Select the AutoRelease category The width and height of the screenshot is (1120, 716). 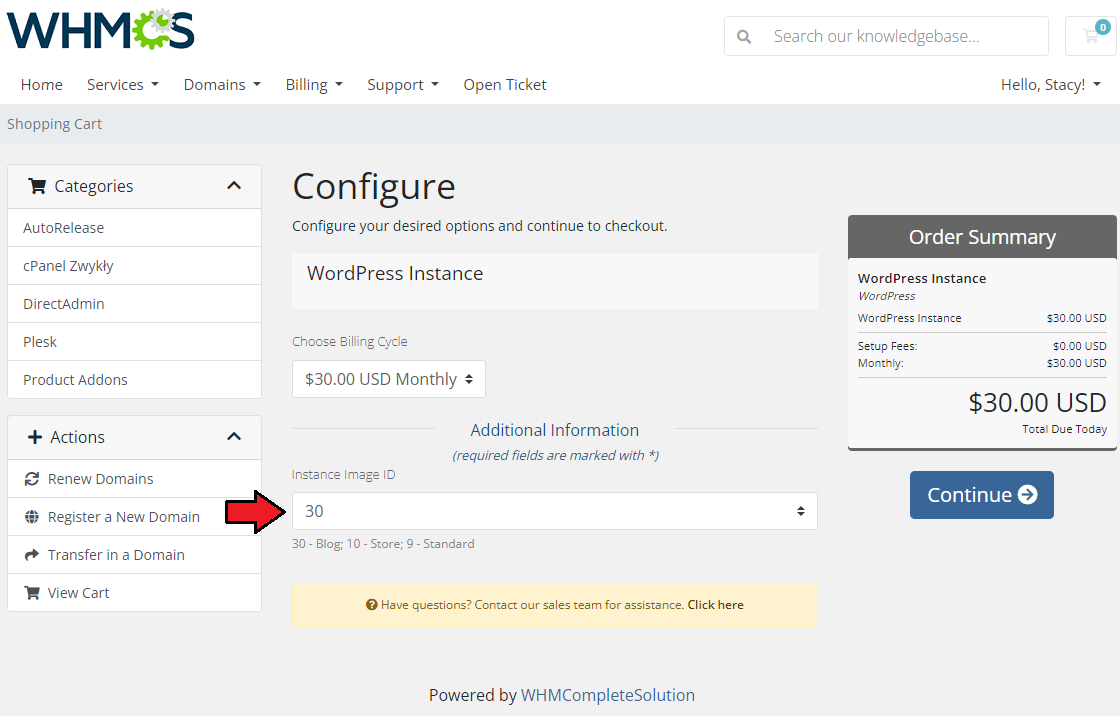[134, 228]
